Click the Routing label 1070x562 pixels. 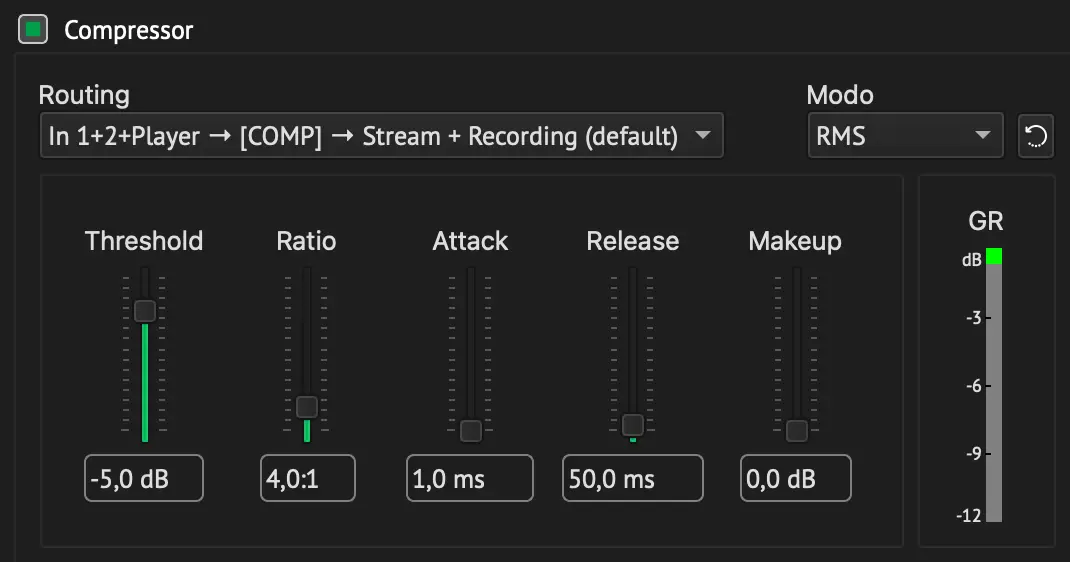click(x=84, y=94)
